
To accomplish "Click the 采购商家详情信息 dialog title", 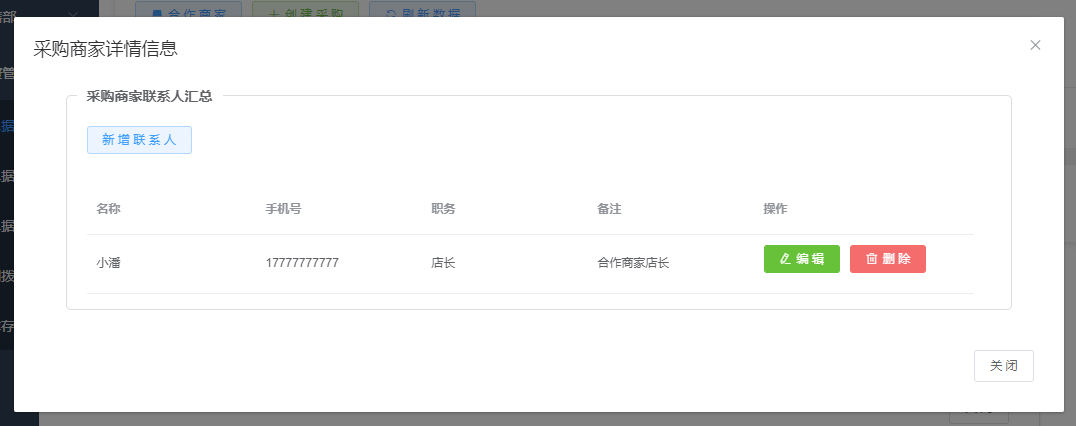I will tap(106, 49).
